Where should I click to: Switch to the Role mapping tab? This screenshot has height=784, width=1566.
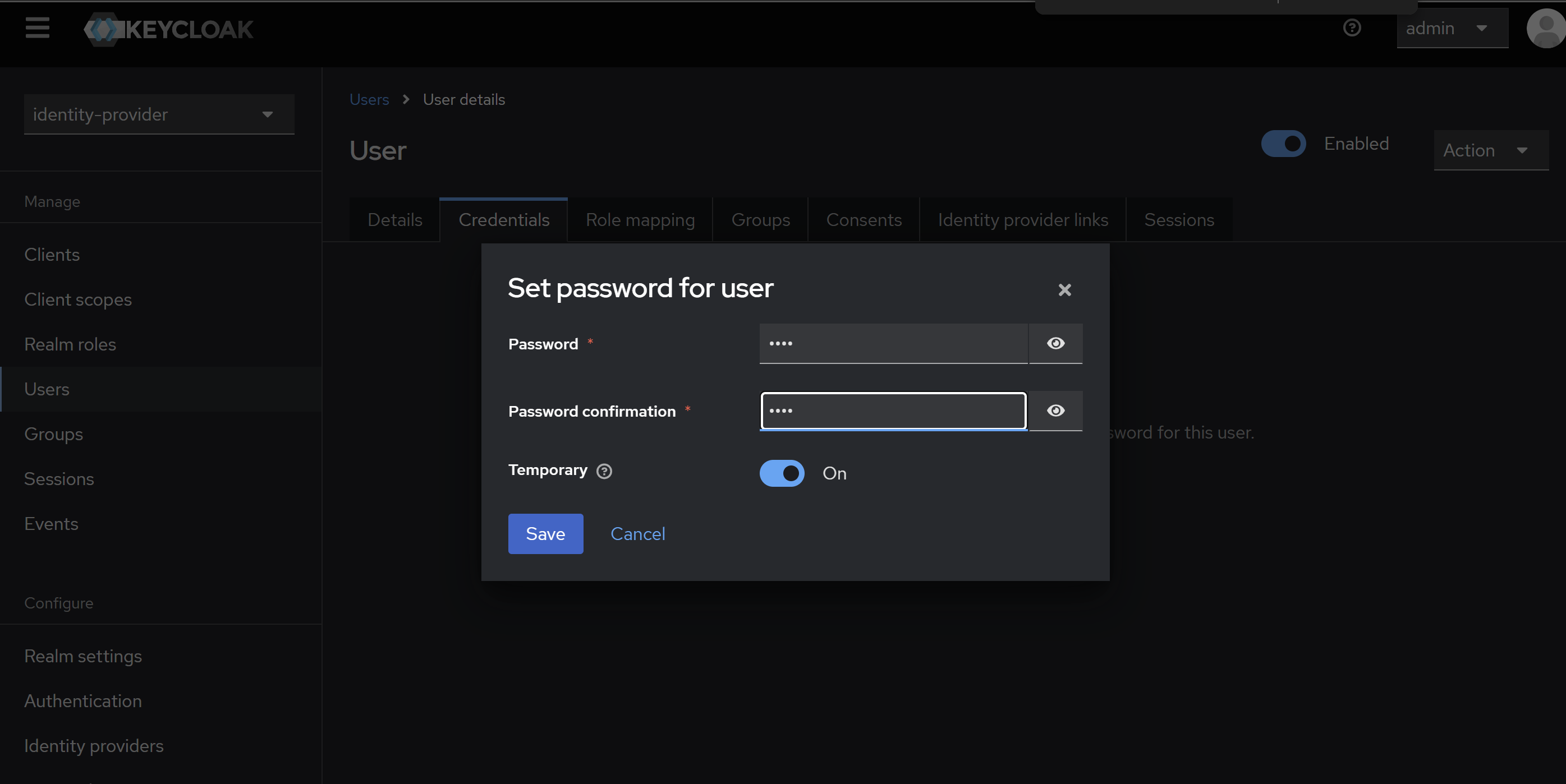tap(640, 220)
